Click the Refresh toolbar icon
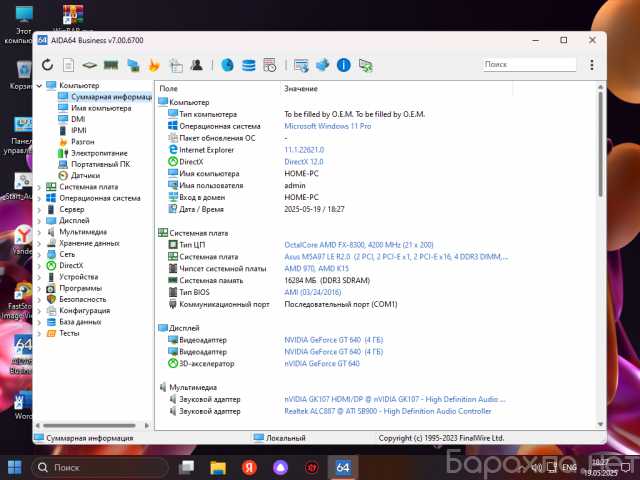The image size is (640, 480). point(47,65)
